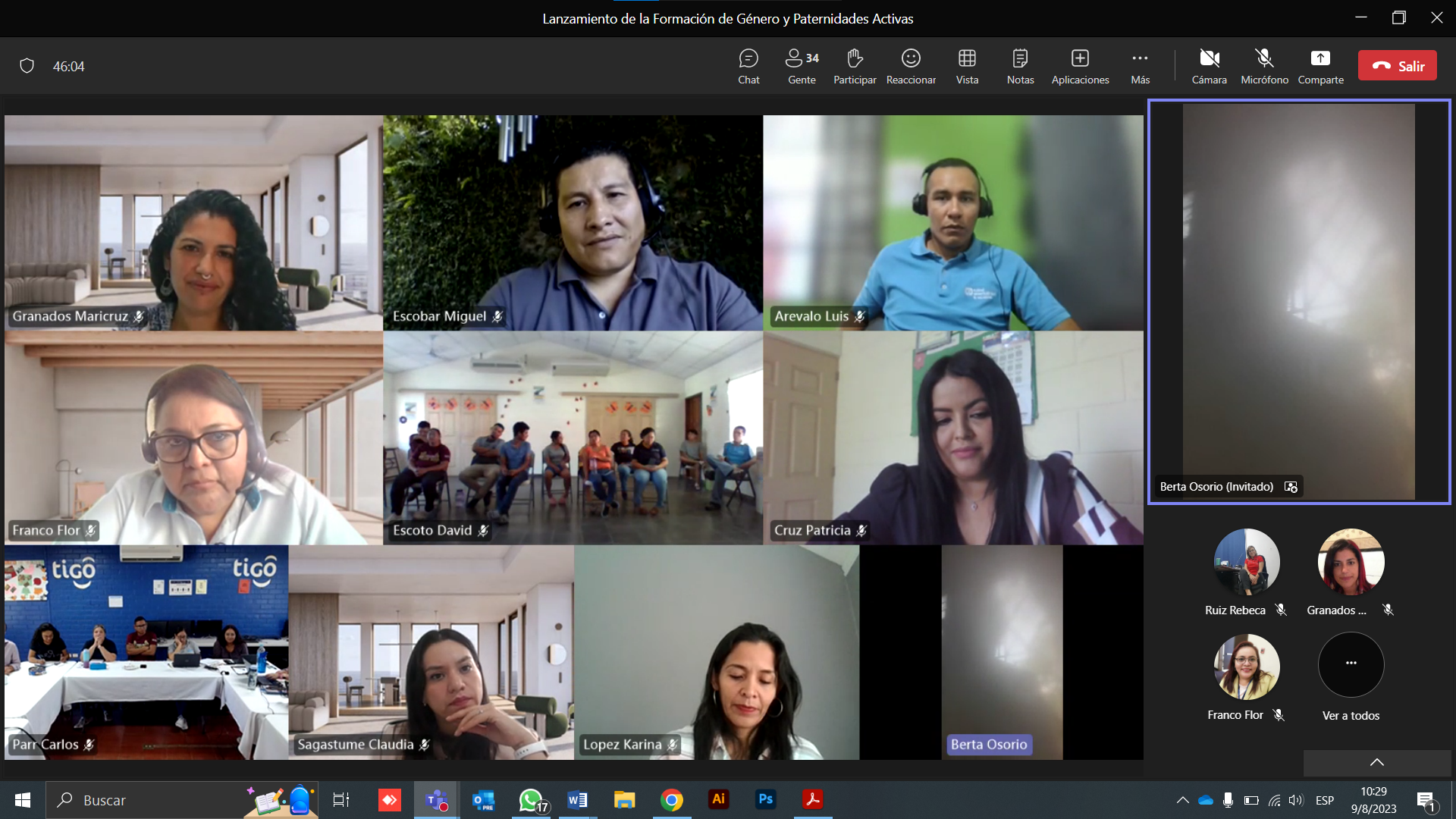Raise hand with Participar icon
The image size is (1456, 819).
(x=855, y=66)
